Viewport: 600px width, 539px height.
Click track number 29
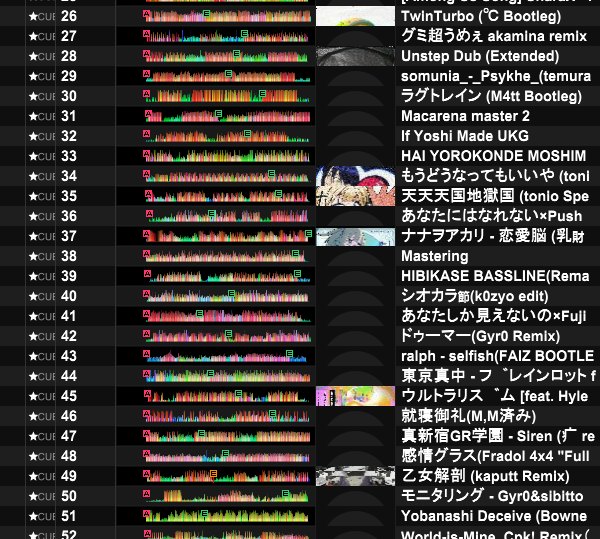(x=69, y=76)
